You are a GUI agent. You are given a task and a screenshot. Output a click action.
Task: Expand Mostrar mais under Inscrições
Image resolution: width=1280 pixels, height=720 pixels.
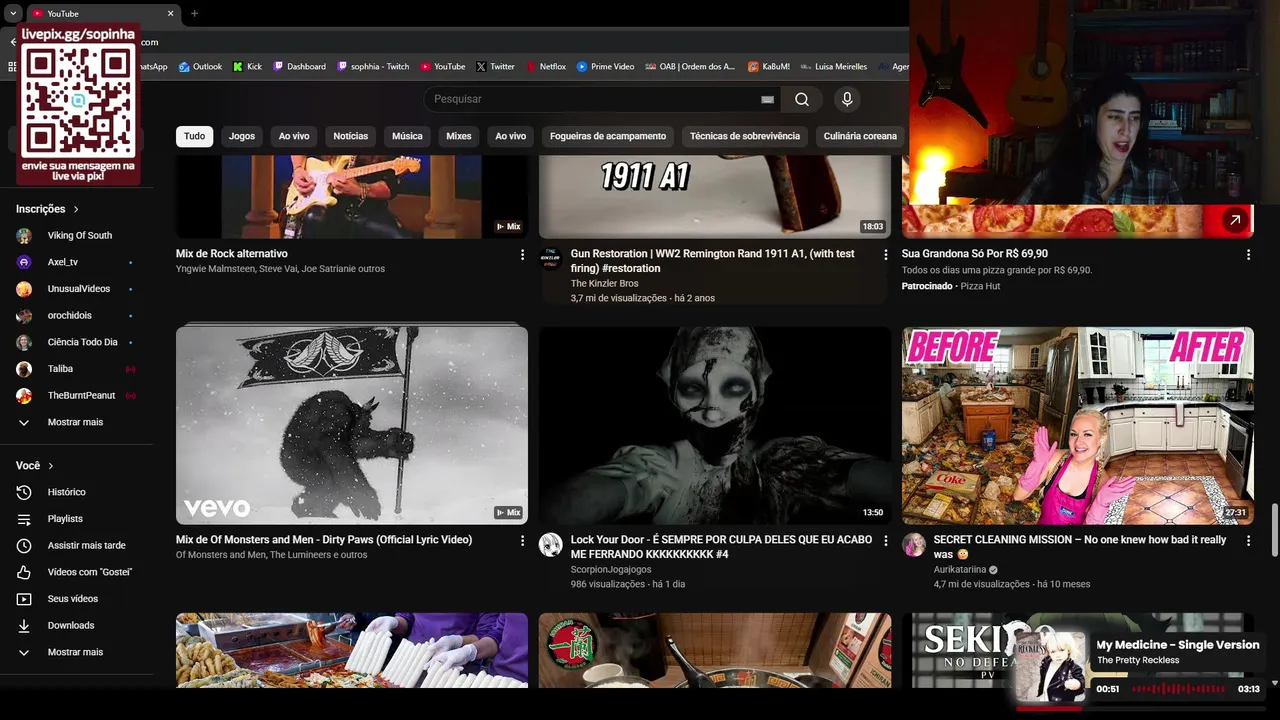[76, 422]
